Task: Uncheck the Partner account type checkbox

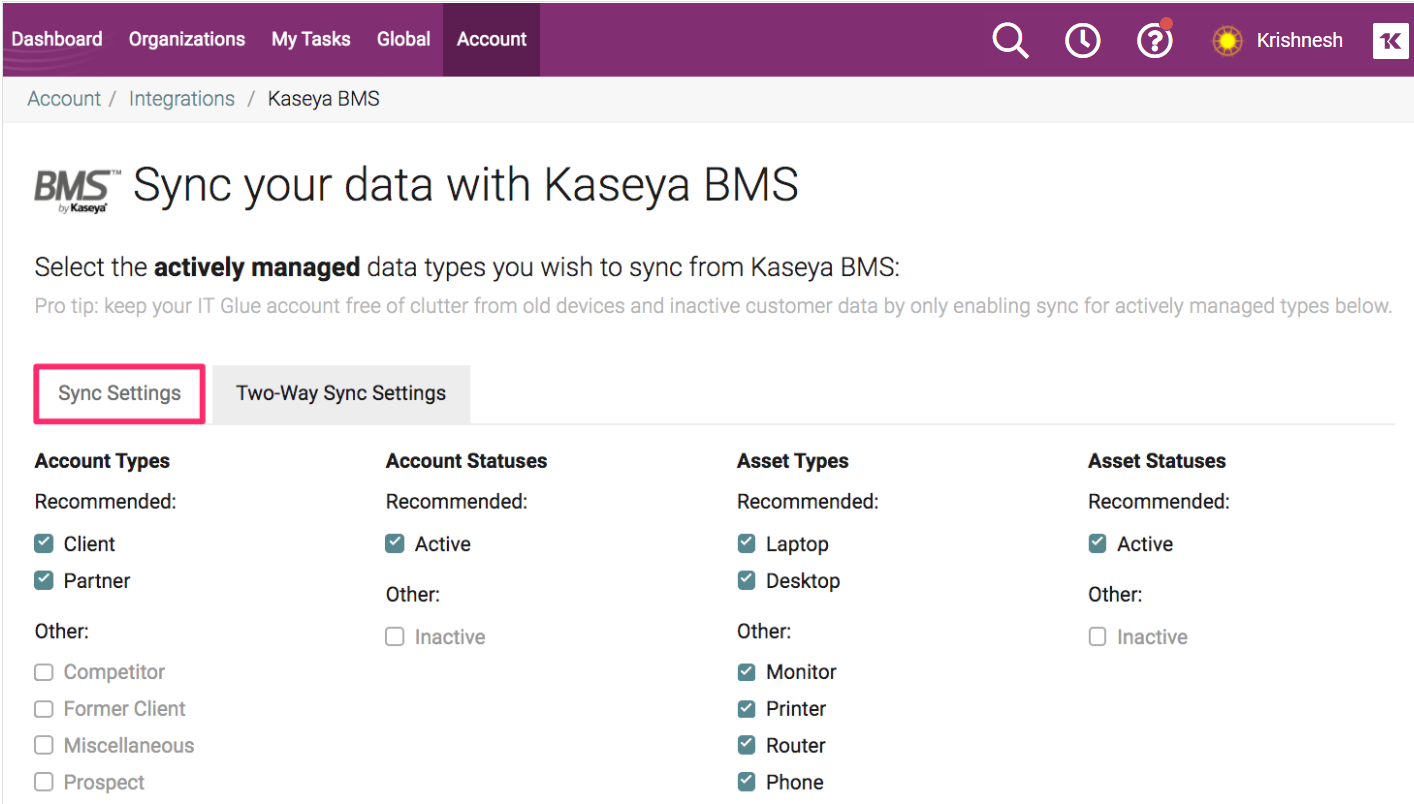Action: (x=44, y=580)
